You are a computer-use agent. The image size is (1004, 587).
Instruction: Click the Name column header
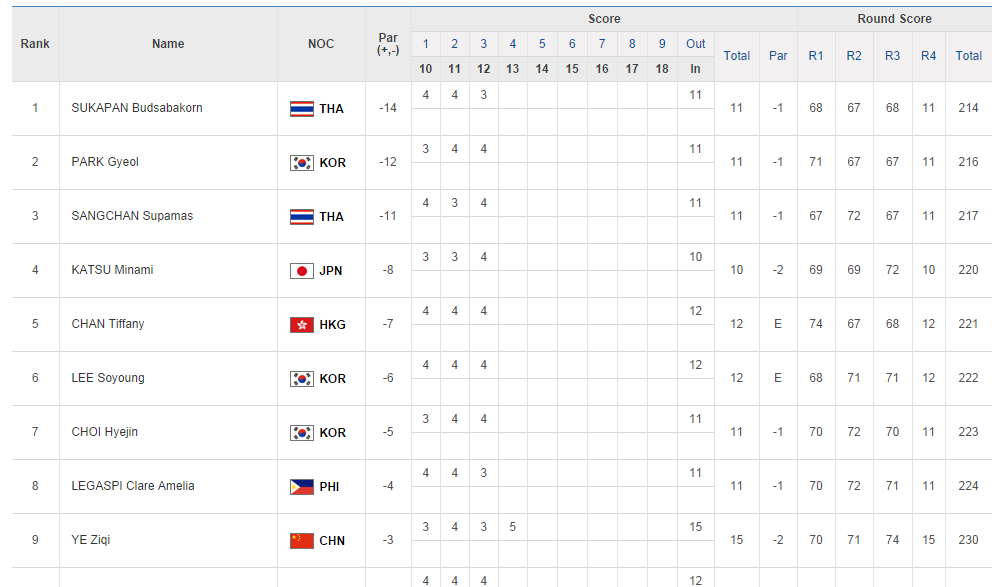(x=168, y=44)
